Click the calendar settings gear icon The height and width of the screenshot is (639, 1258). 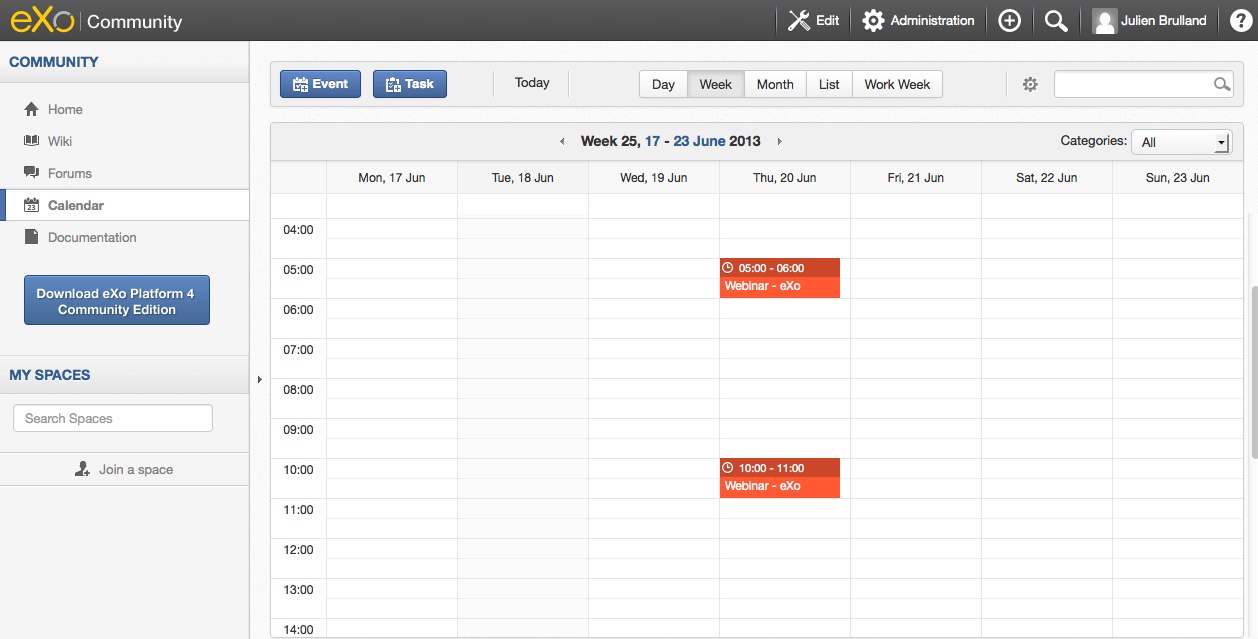pyautogui.click(x=1030, y=85)
